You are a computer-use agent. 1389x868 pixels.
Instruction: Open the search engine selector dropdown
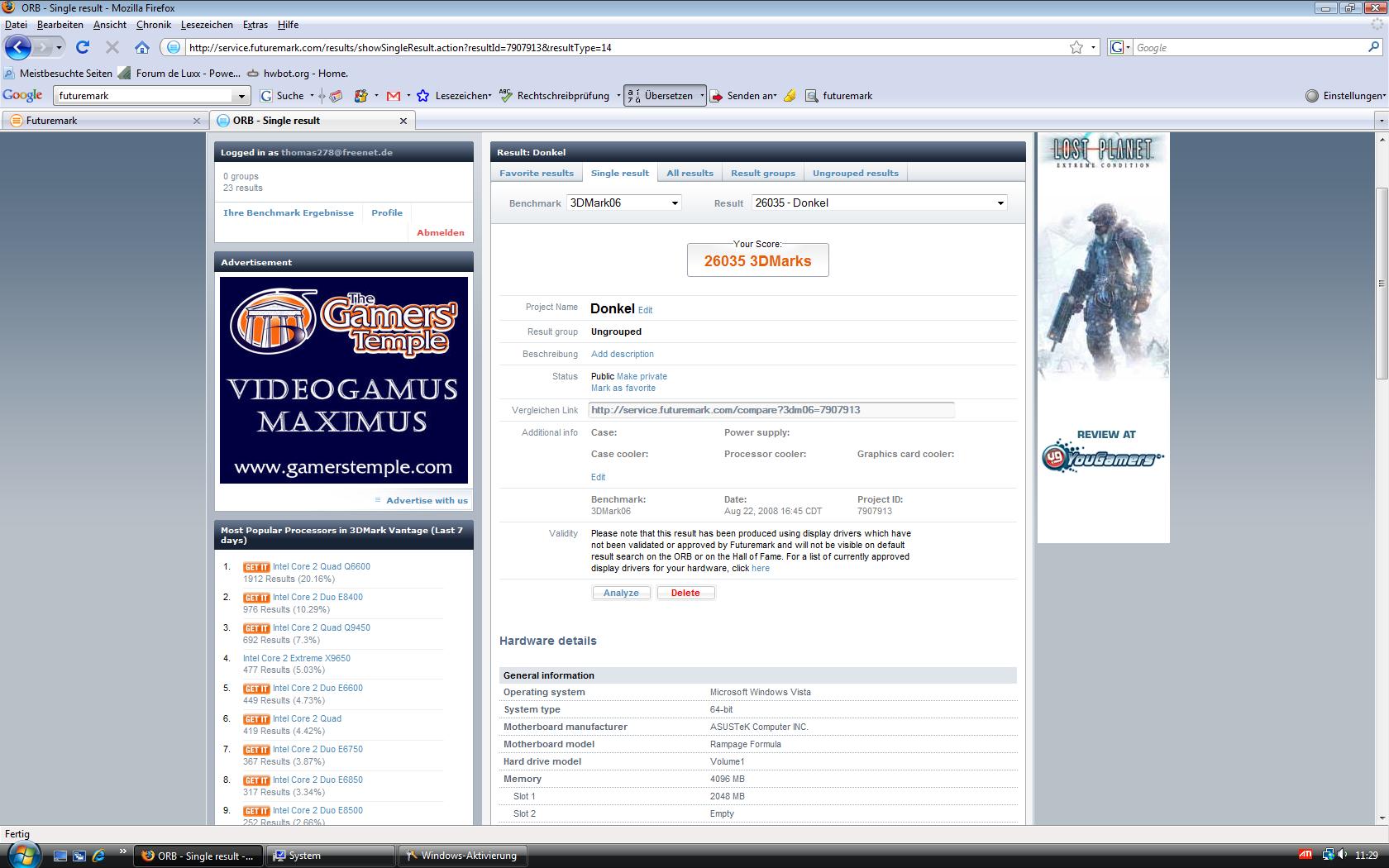pyautogui.click(x=1119, y=47)
